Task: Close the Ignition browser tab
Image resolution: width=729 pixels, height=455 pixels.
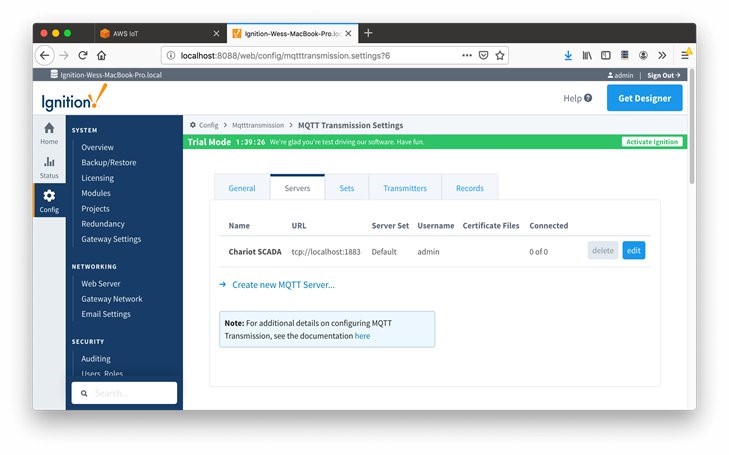Action: click(348, 33)
